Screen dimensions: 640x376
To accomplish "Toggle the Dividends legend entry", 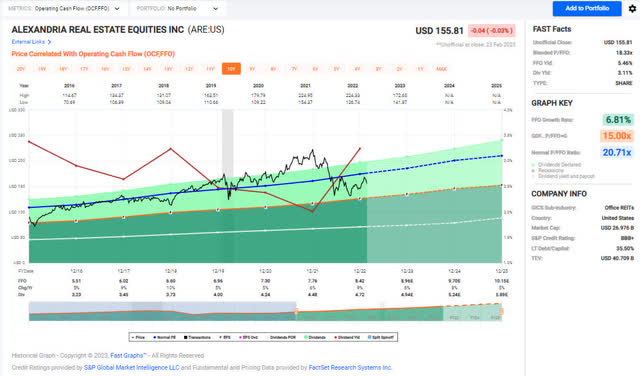I will tap(315, 337).
